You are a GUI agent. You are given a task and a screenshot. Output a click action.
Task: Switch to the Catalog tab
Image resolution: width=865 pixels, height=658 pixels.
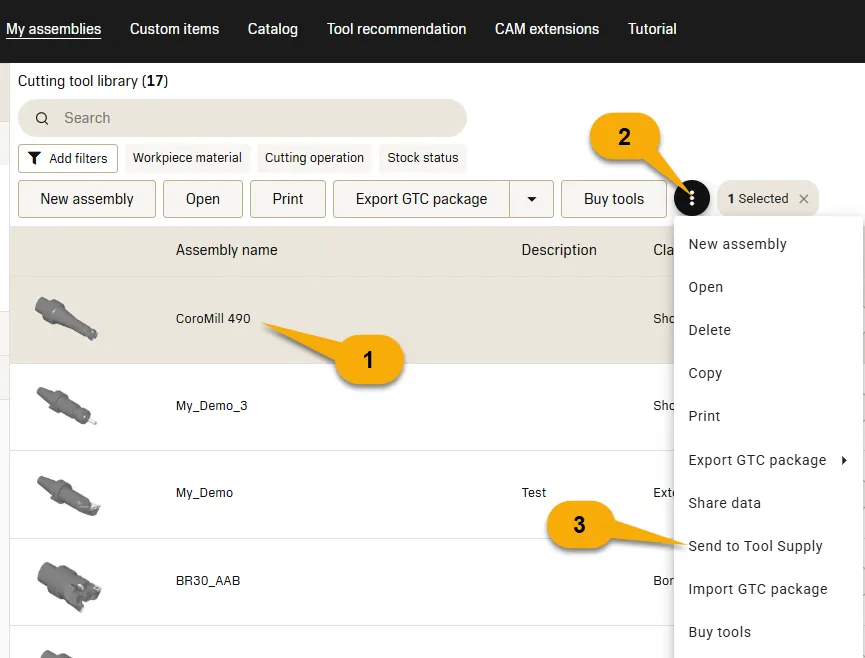273,29
